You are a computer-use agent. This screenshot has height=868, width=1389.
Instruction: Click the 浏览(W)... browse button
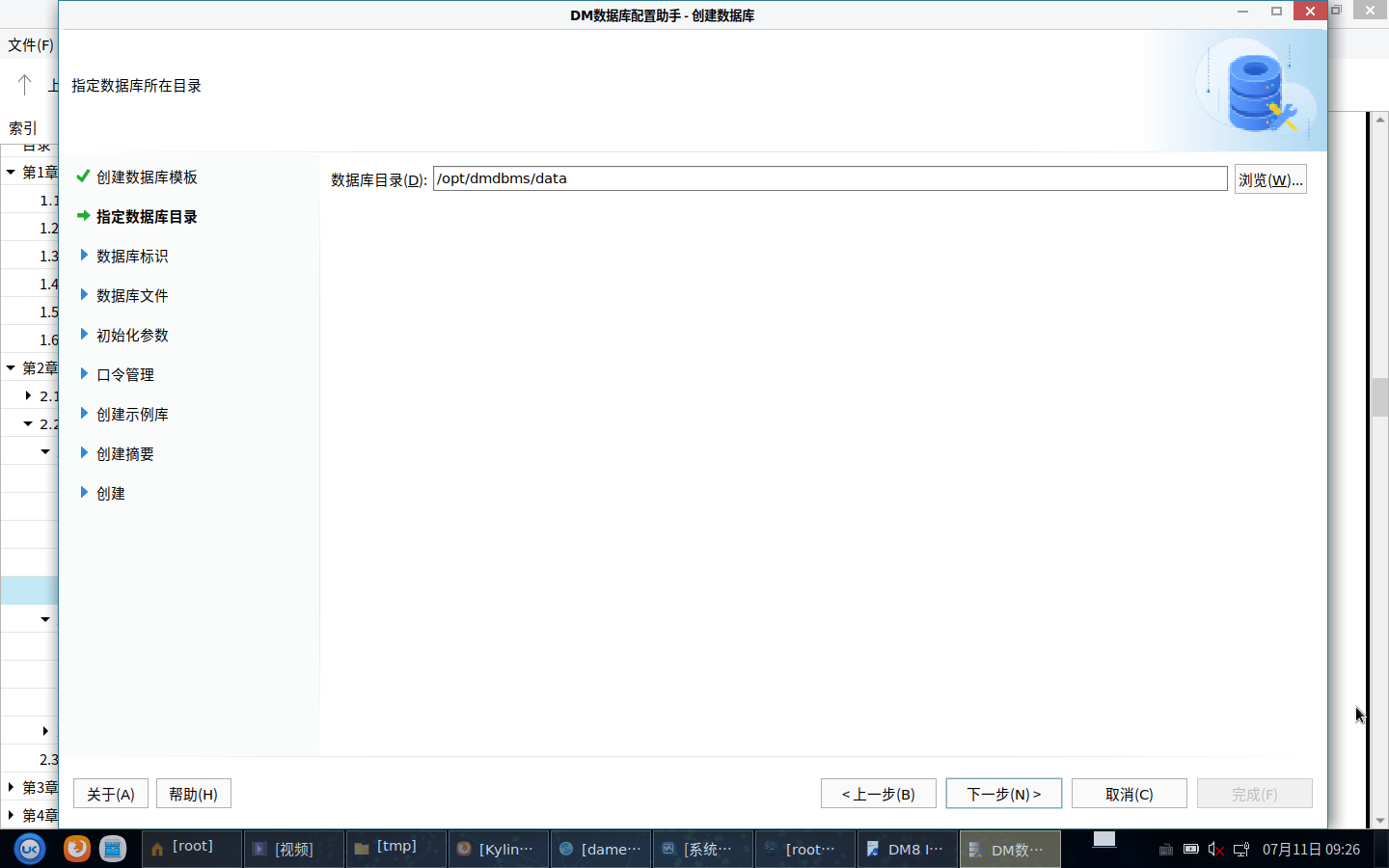coord(1270,179)
